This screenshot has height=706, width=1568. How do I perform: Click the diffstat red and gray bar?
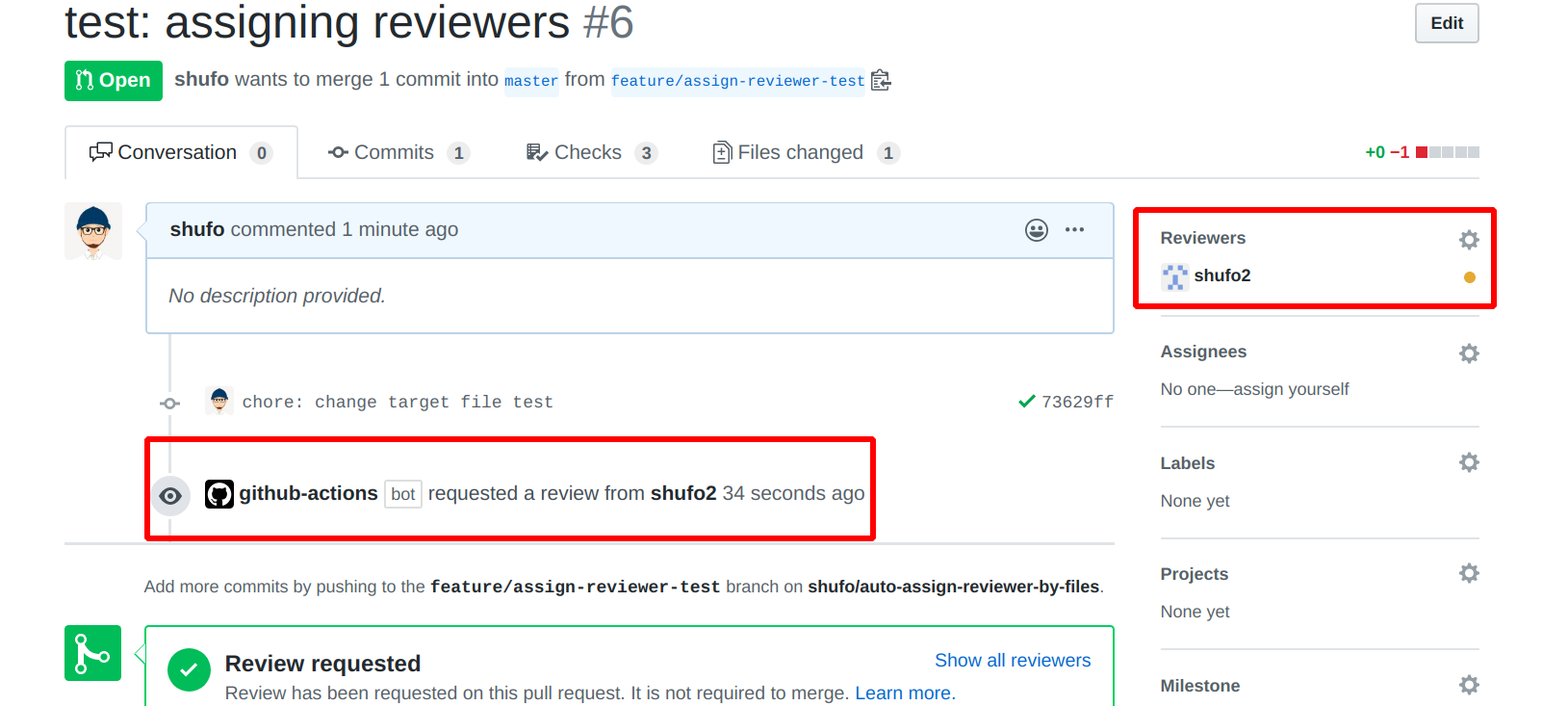coord(1447,152)
